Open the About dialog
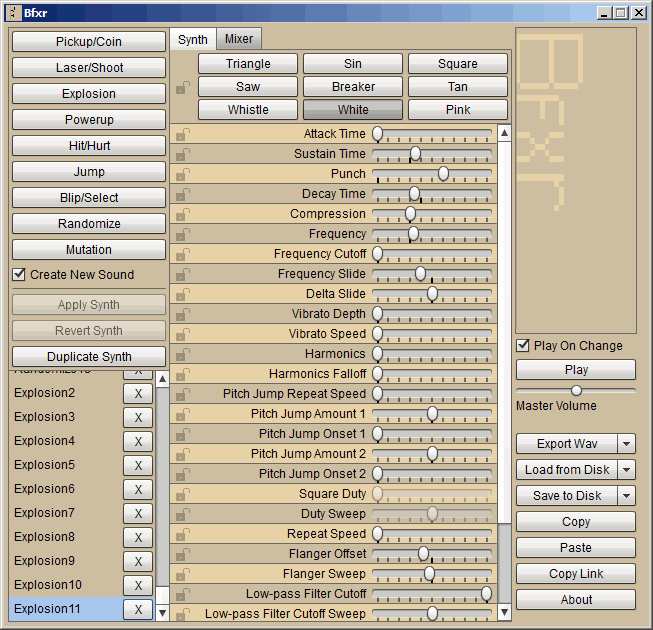653x630 pixels. (576, 600)
